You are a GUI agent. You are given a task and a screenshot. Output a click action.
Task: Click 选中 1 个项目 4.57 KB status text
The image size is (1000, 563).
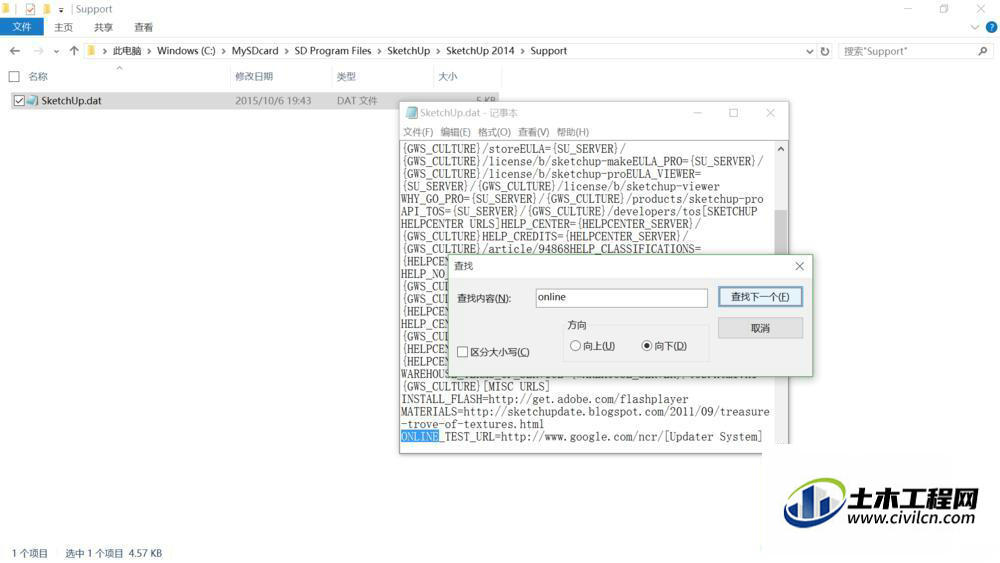[114, 553]
